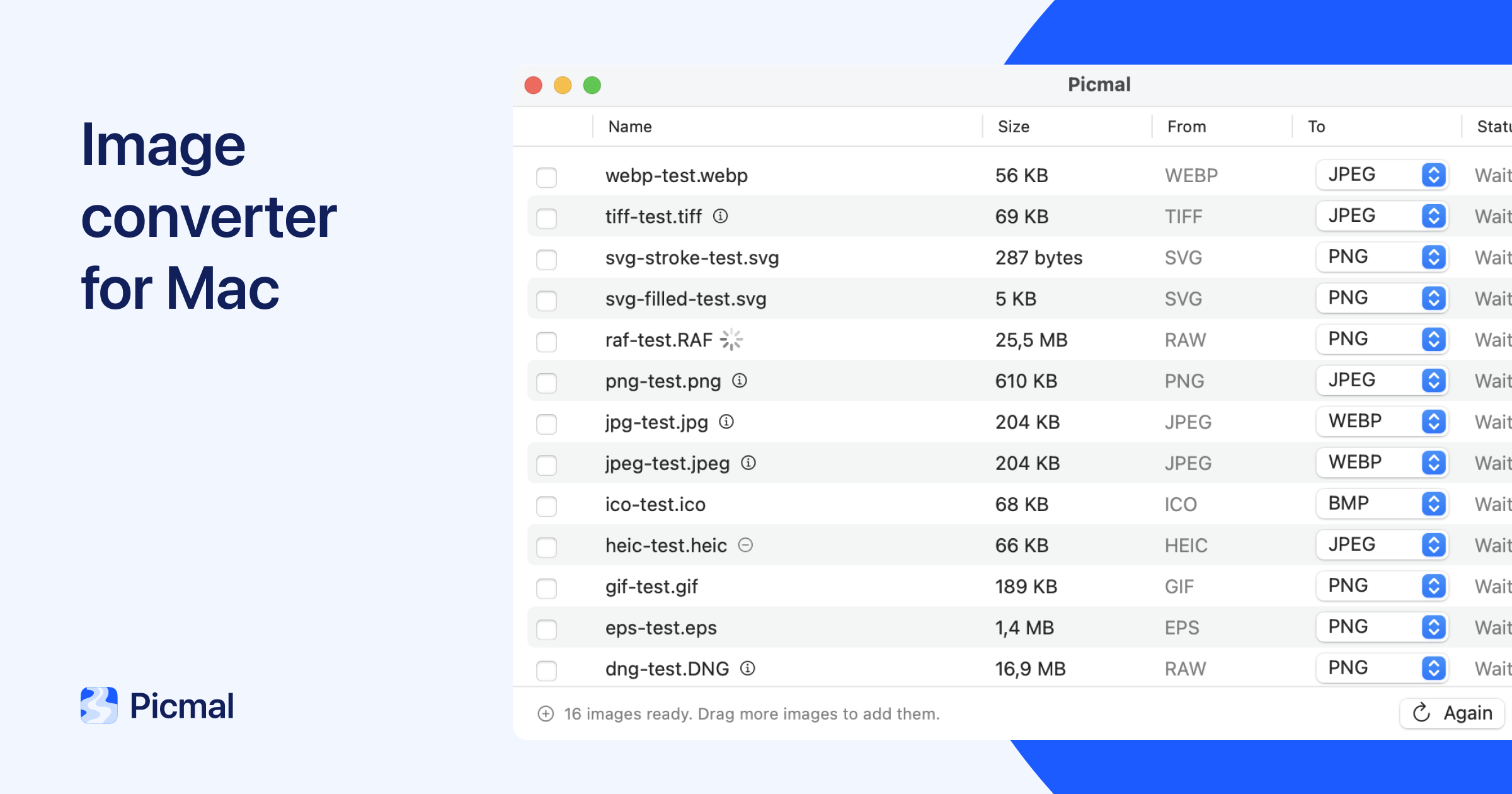The height and width of the screenshot is (794, 1512).
Task: Click the minus icon beside heic-test.heic
Action: pyautogui.click(x=745, y=545)
